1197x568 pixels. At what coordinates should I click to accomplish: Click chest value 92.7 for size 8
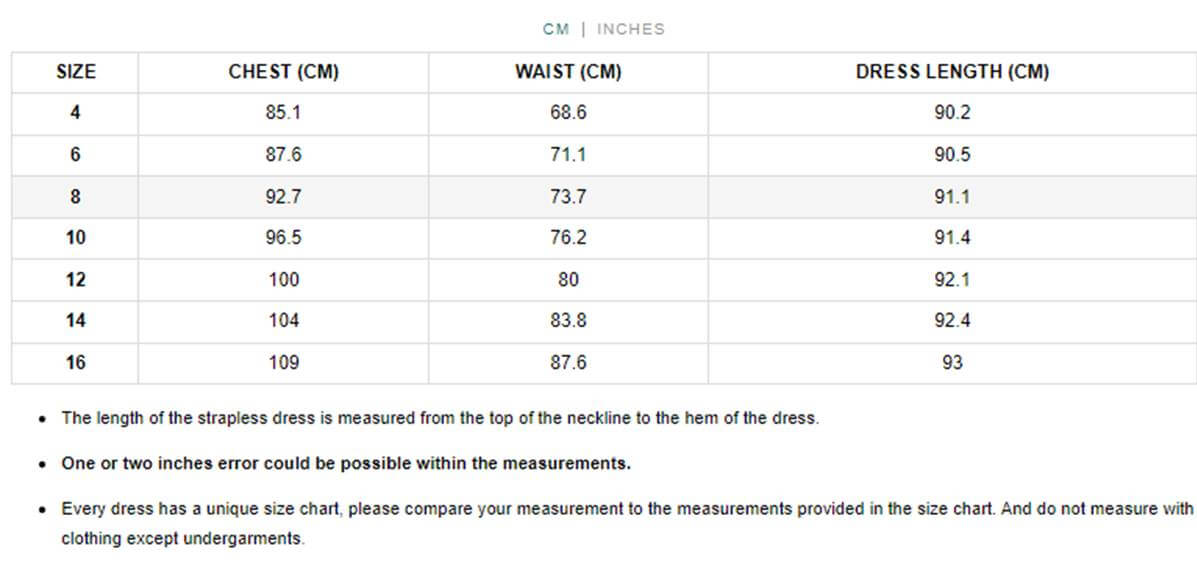point(283,197)
